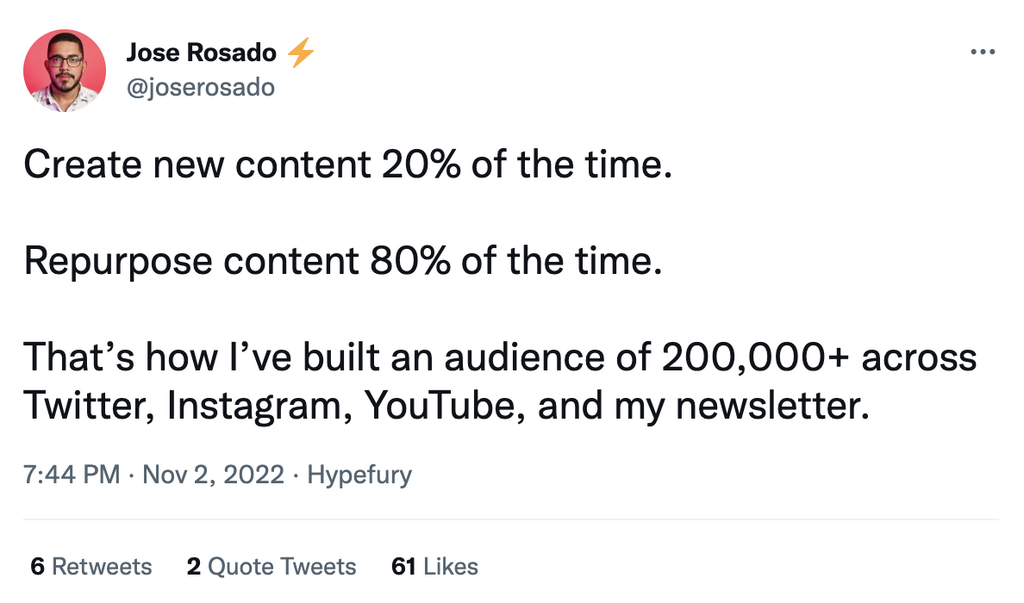Open the Hypefury source link
The width and height of the screenshot is (1024, 603).
click(x=359, y=474)
